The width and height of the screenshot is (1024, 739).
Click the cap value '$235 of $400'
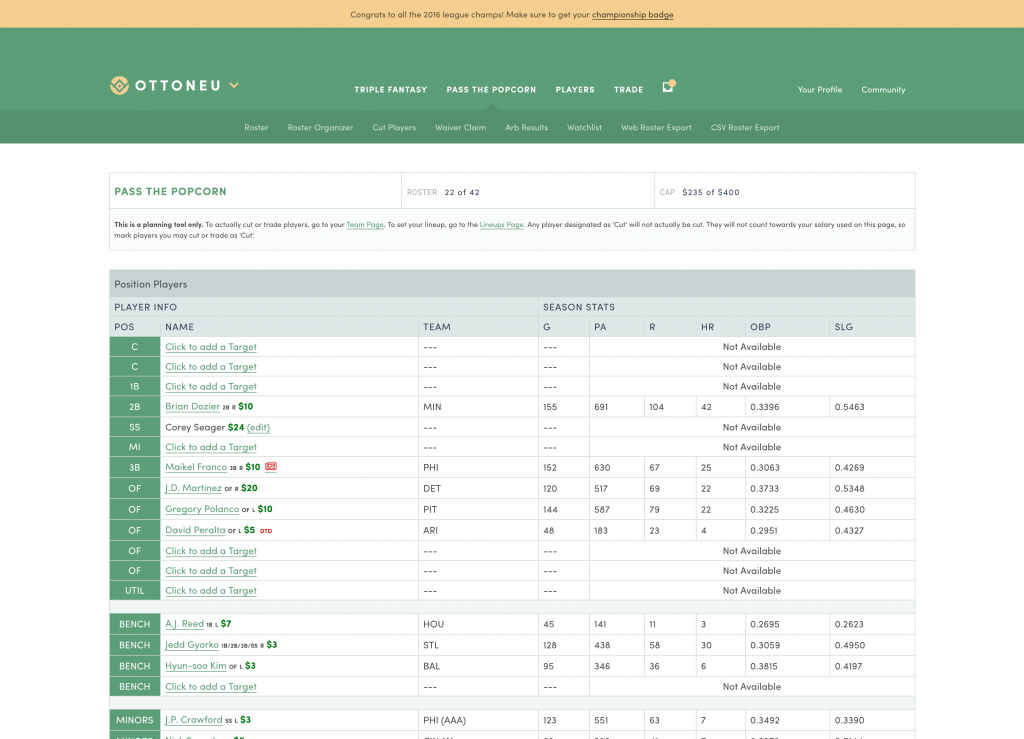[711, 192]
